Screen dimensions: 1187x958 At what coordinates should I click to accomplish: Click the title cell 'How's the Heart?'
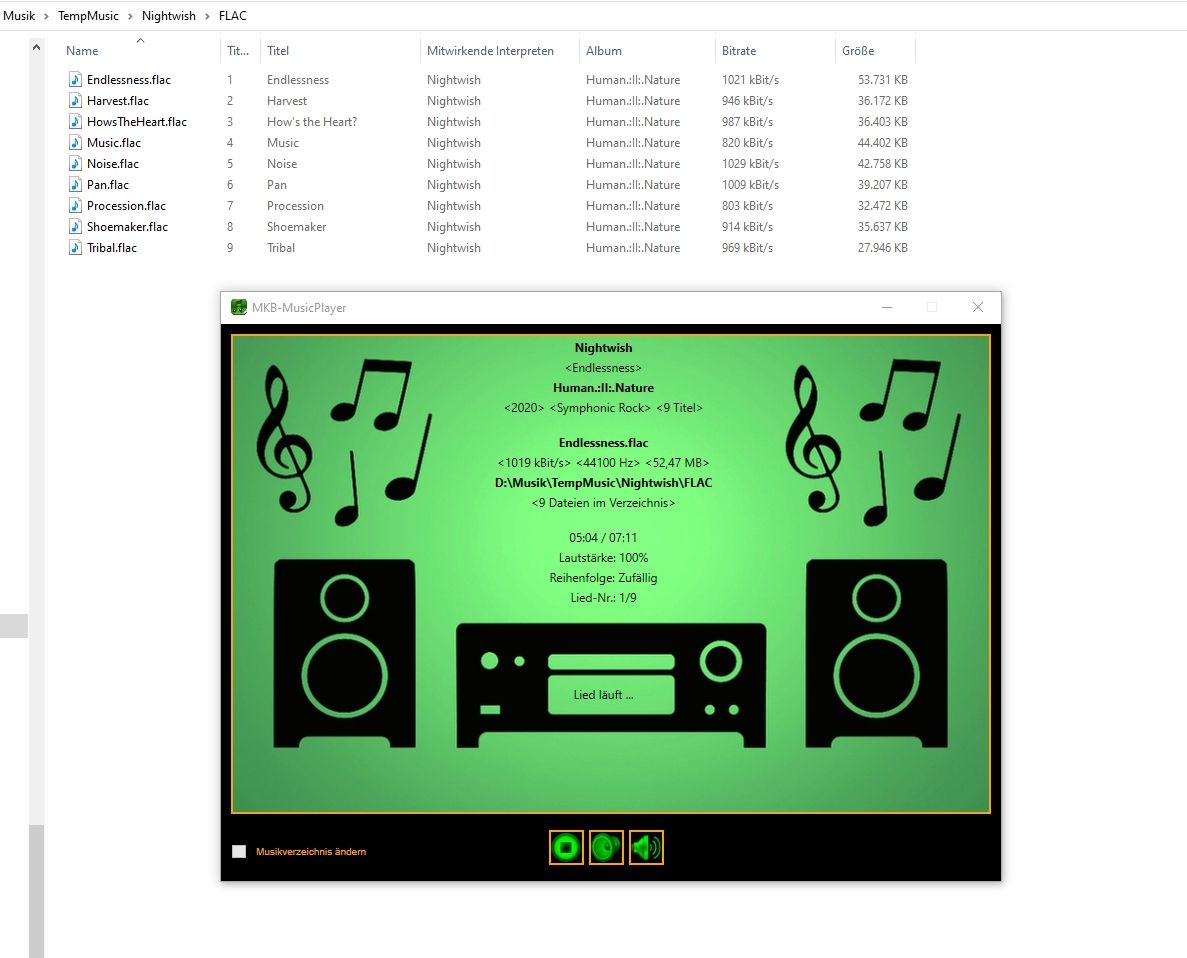[312, 122]
